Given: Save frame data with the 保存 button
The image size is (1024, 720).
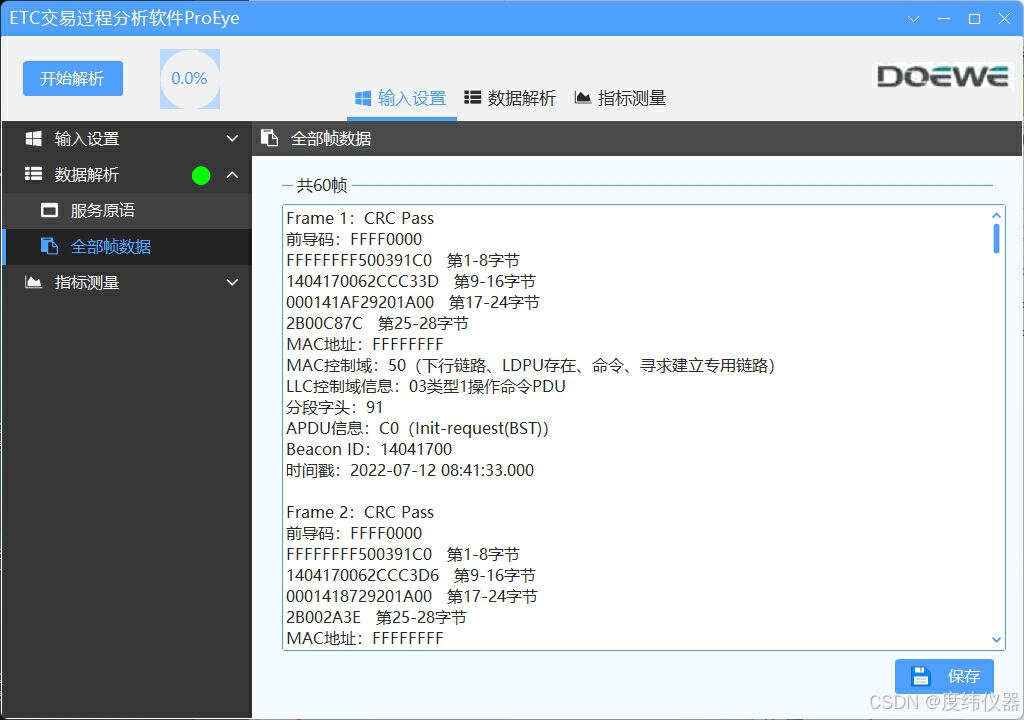Looking at the screenshot, I should [x=944, y=676].
